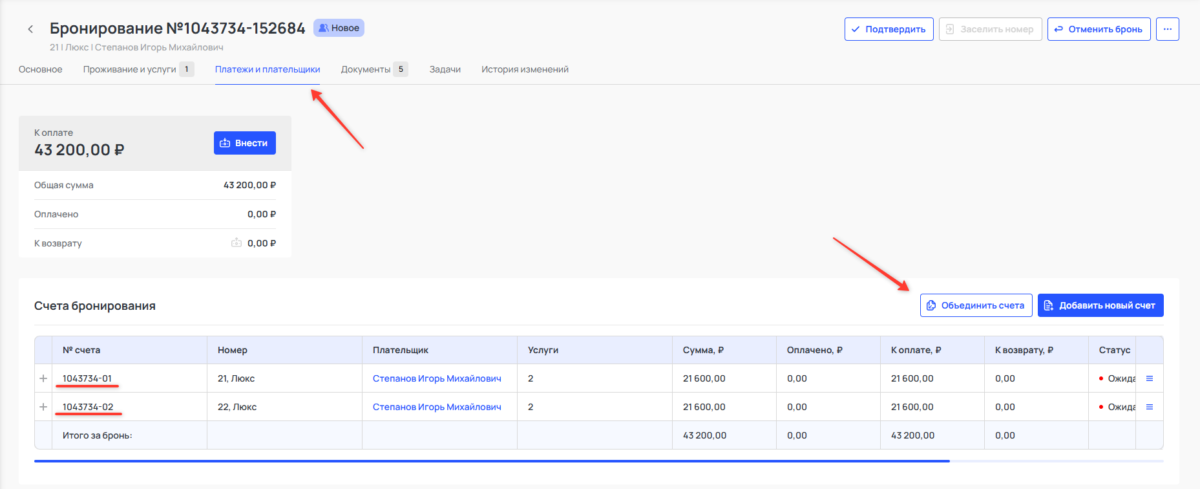Click the Объединить счета button

pyautogui.click(x=976, y=305)
